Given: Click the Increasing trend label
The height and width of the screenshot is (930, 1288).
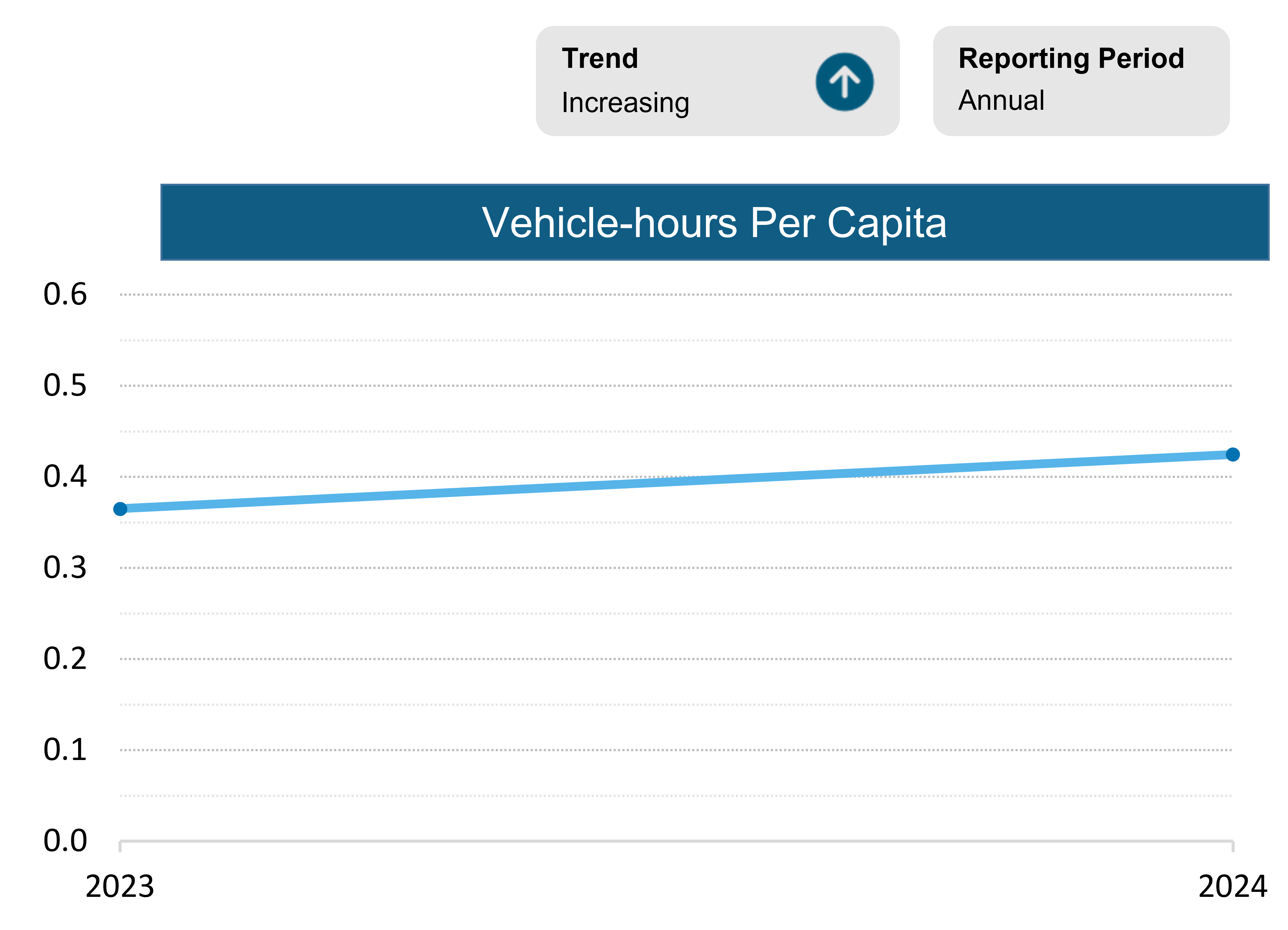Looking at the screenshot, I should pos(625,103).
